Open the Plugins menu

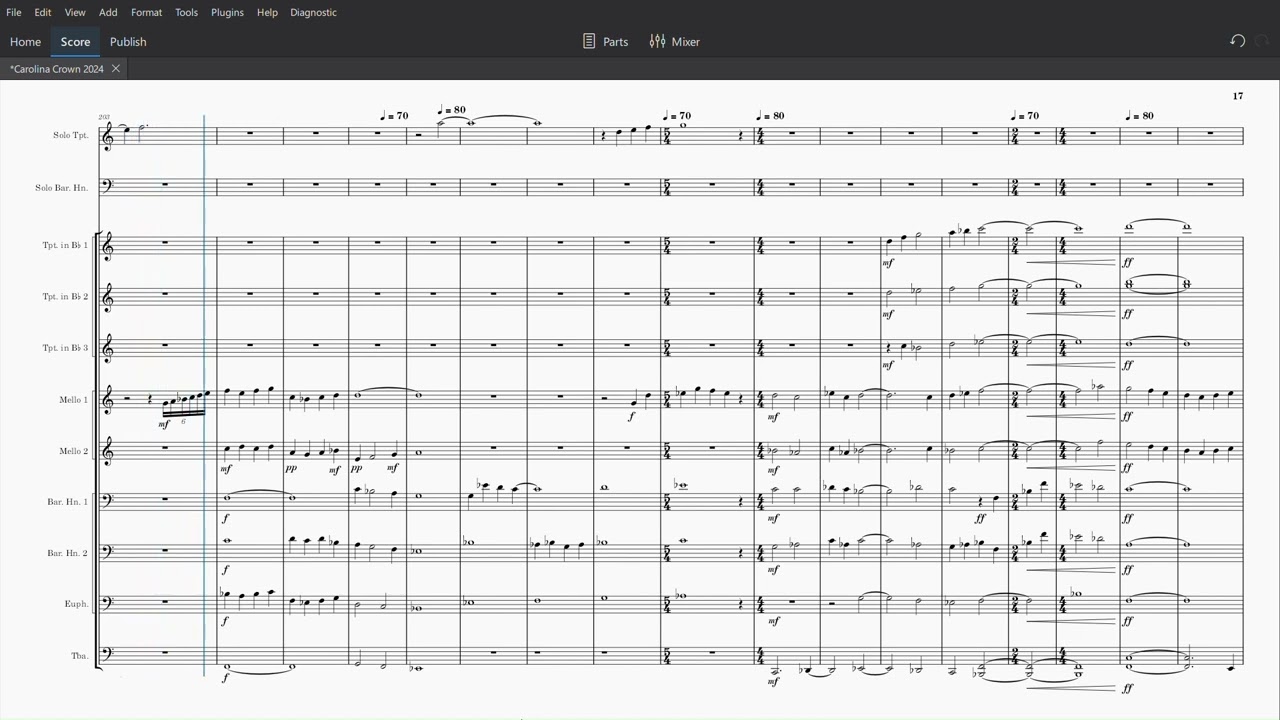(227, 12)
